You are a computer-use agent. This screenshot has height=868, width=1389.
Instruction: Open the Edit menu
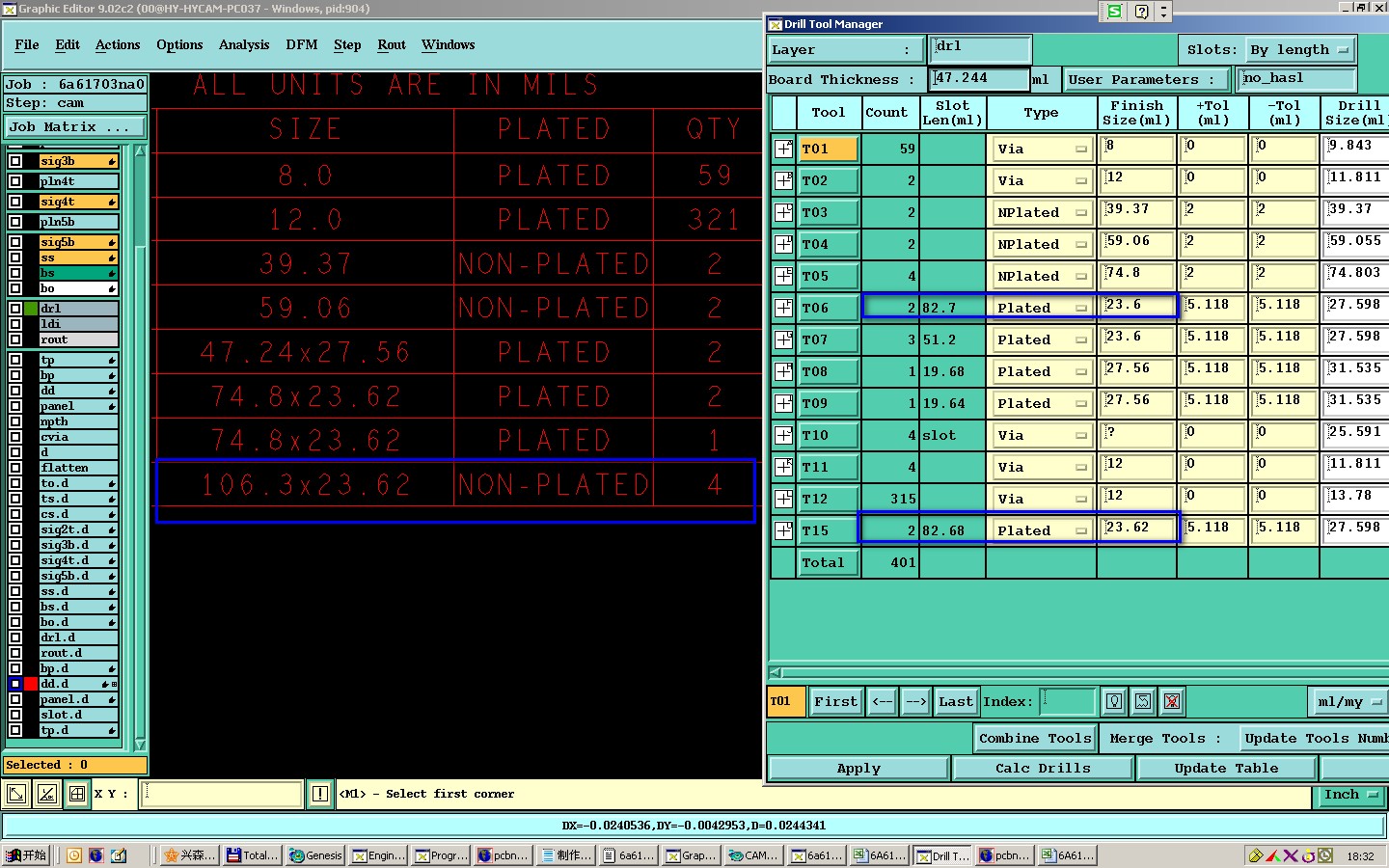point(68,44)
